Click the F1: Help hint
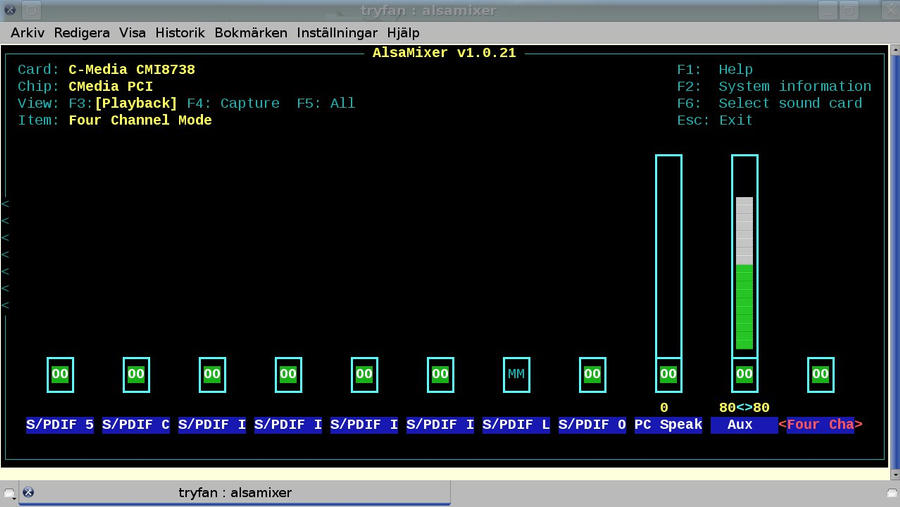Image resolution: width=900 pixels, height=507 pixels. [x=715, y=69]
